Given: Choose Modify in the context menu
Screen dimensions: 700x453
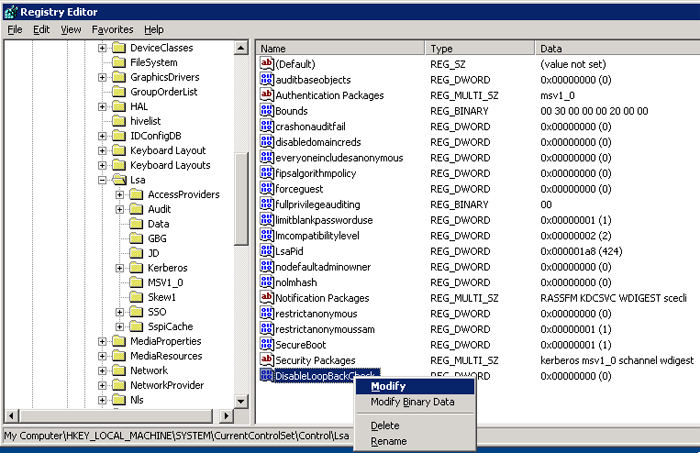Looking at the screenshot, I should pyautogui.click(x=415, y=387).
